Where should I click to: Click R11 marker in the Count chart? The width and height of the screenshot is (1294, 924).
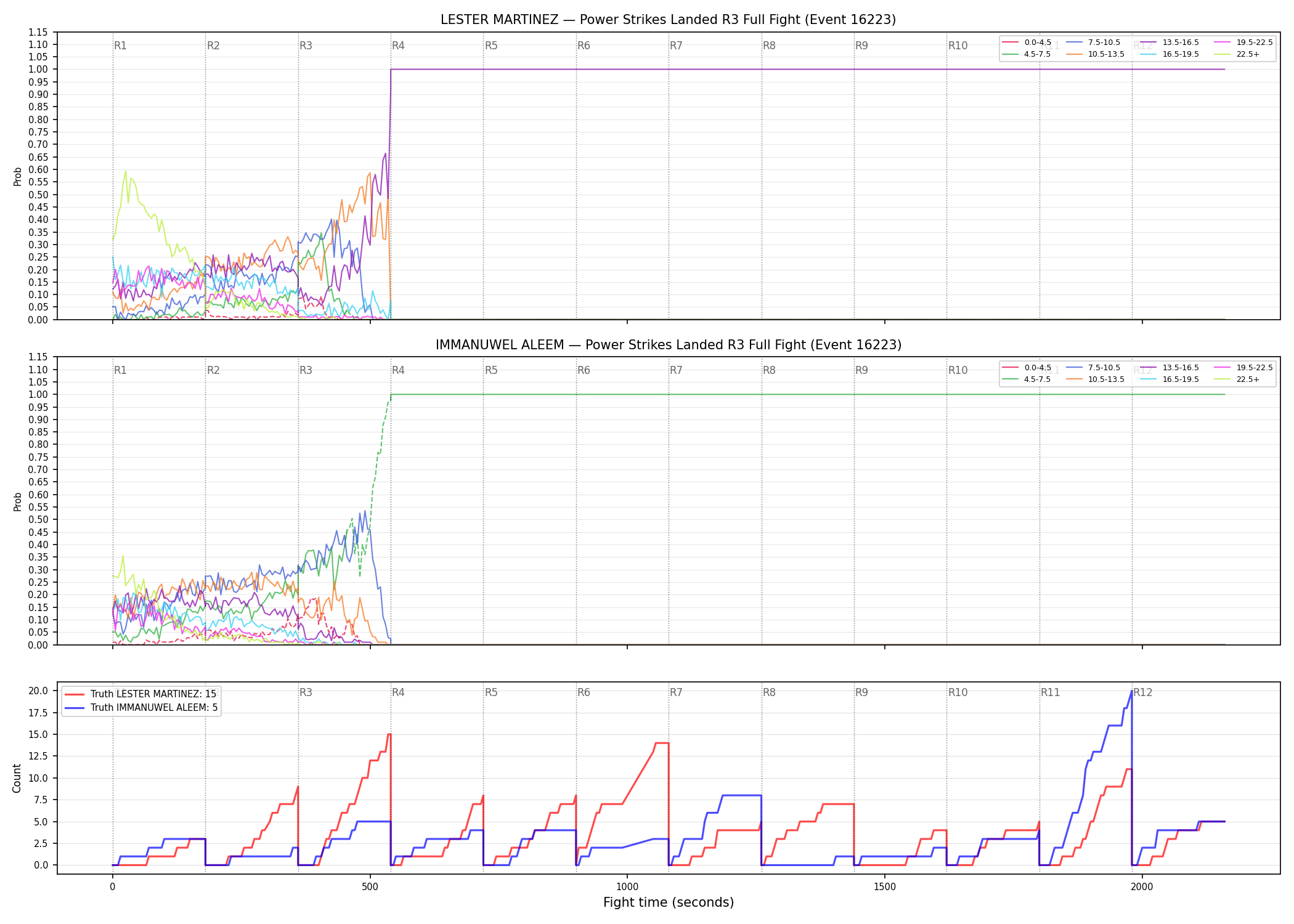coord(1051,692)
